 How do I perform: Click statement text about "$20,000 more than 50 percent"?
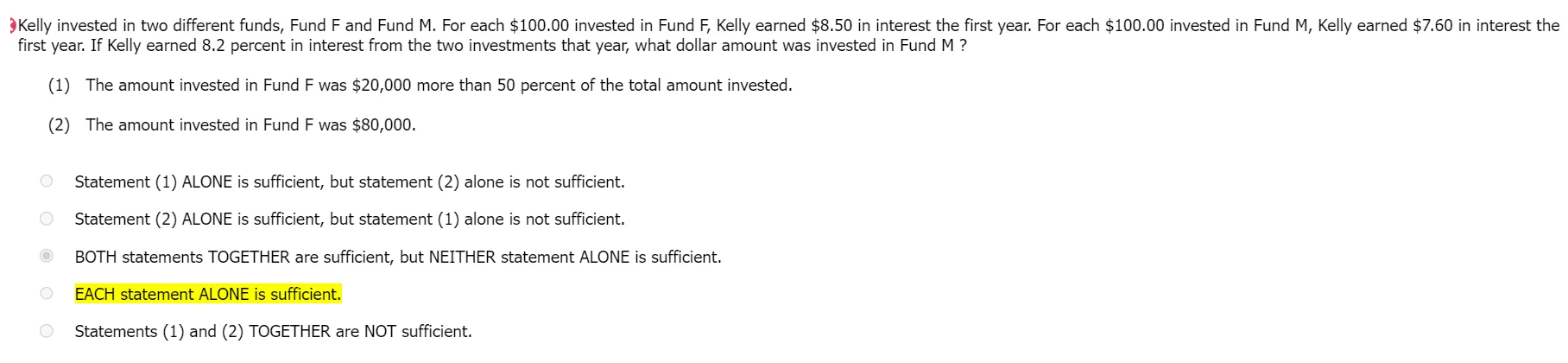pos(438,86)
